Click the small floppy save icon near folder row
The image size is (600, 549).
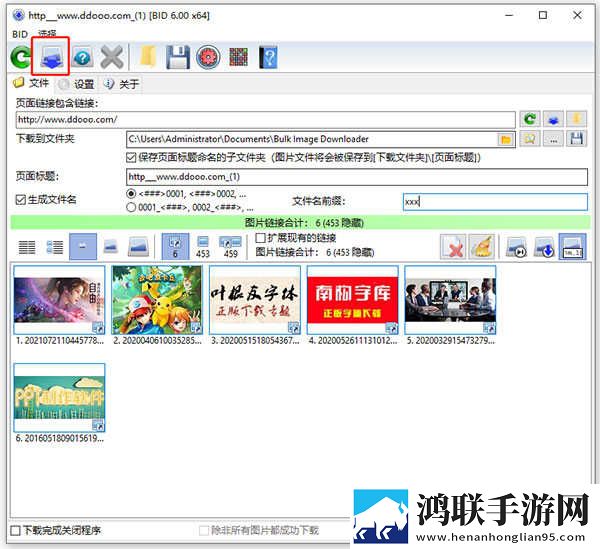(x=576, y=138)
